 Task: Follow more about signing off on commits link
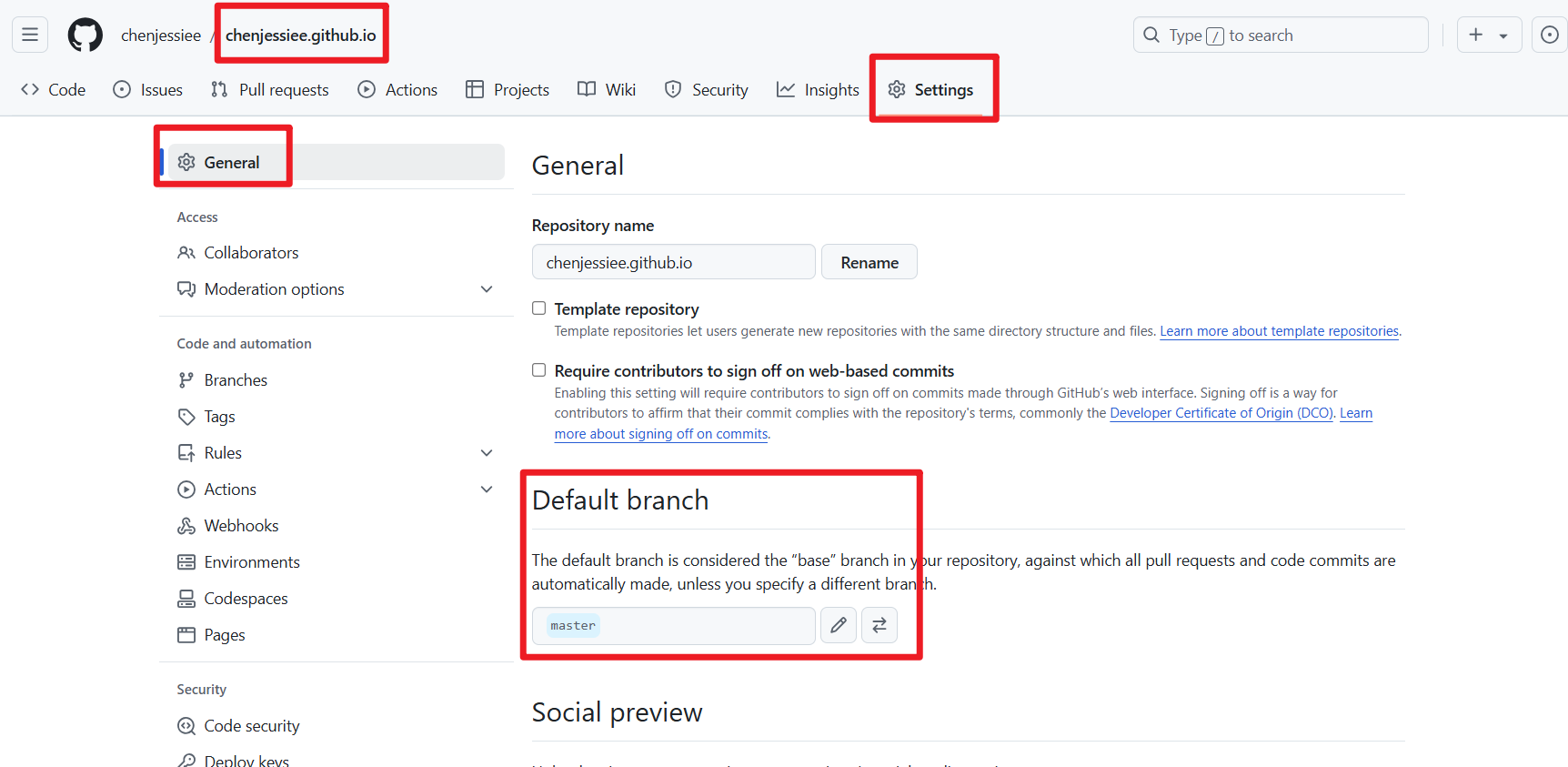(661, 434)
